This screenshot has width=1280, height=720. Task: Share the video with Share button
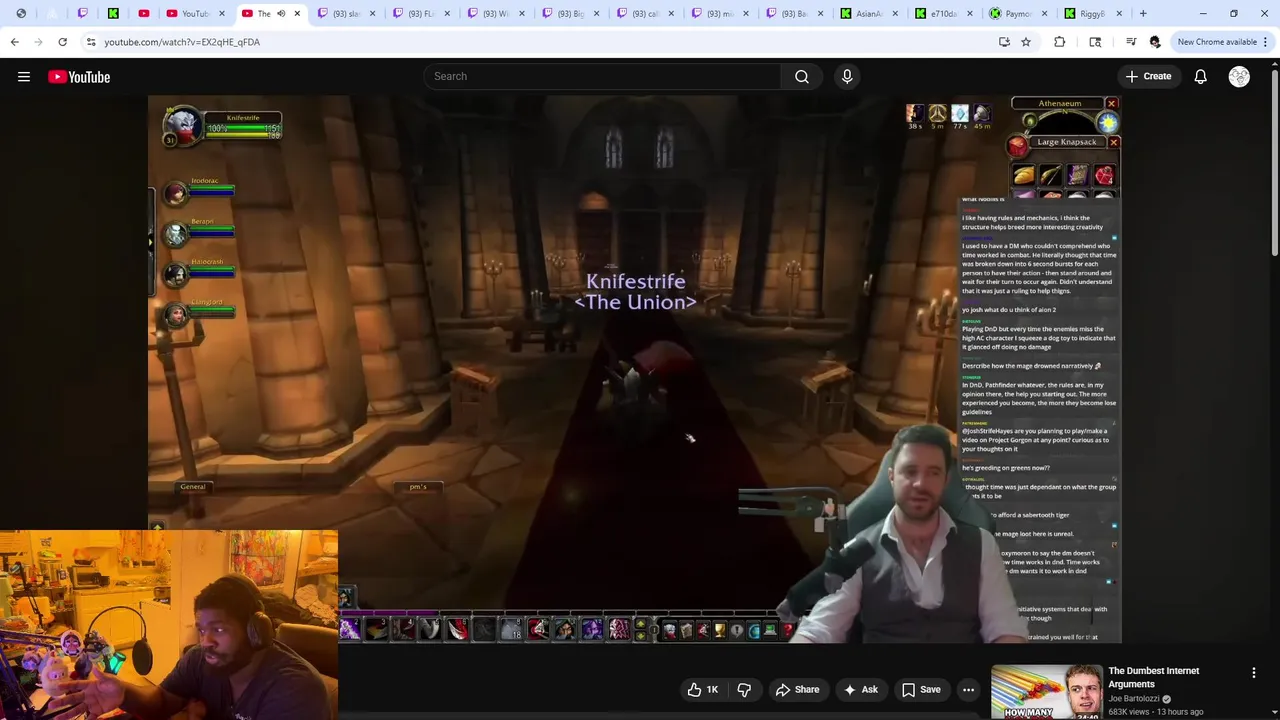click(x=797, y=689)
